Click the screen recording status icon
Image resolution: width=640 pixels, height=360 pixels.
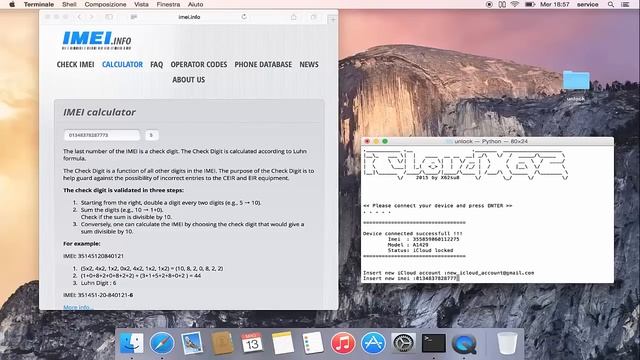pos(489,4)
